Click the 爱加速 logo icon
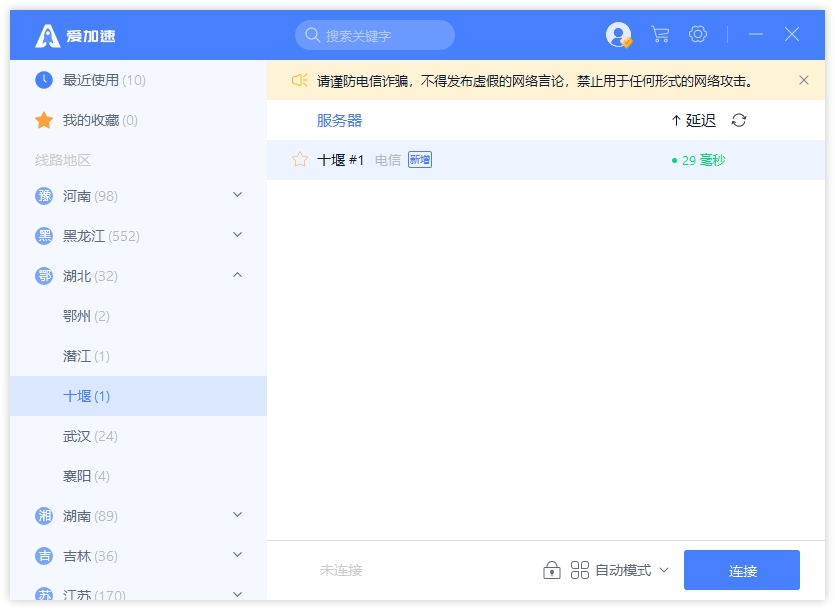 pyautogui.click(x=48, y=36)
